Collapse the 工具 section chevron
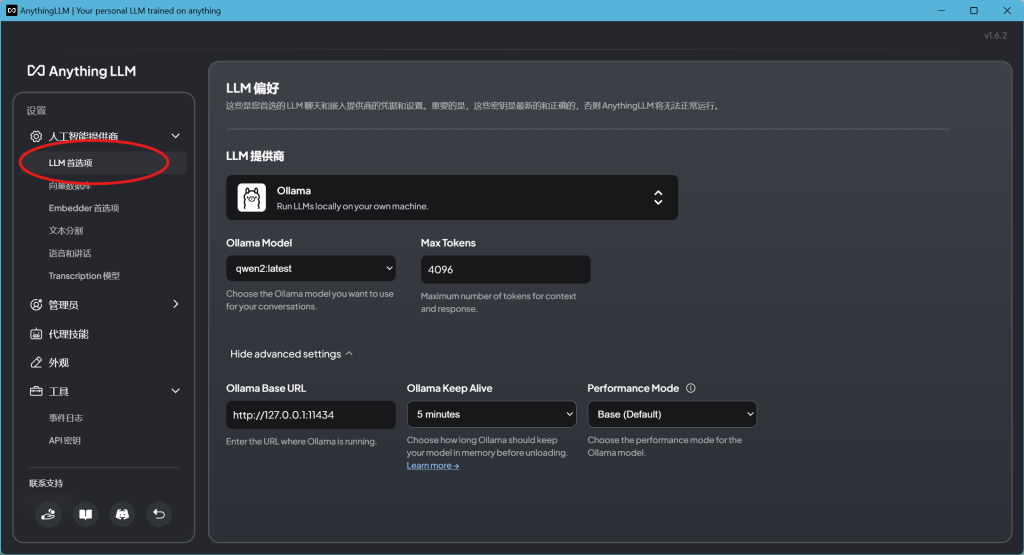This screenshot has width=1024, height=555. [x=176, y=391]
